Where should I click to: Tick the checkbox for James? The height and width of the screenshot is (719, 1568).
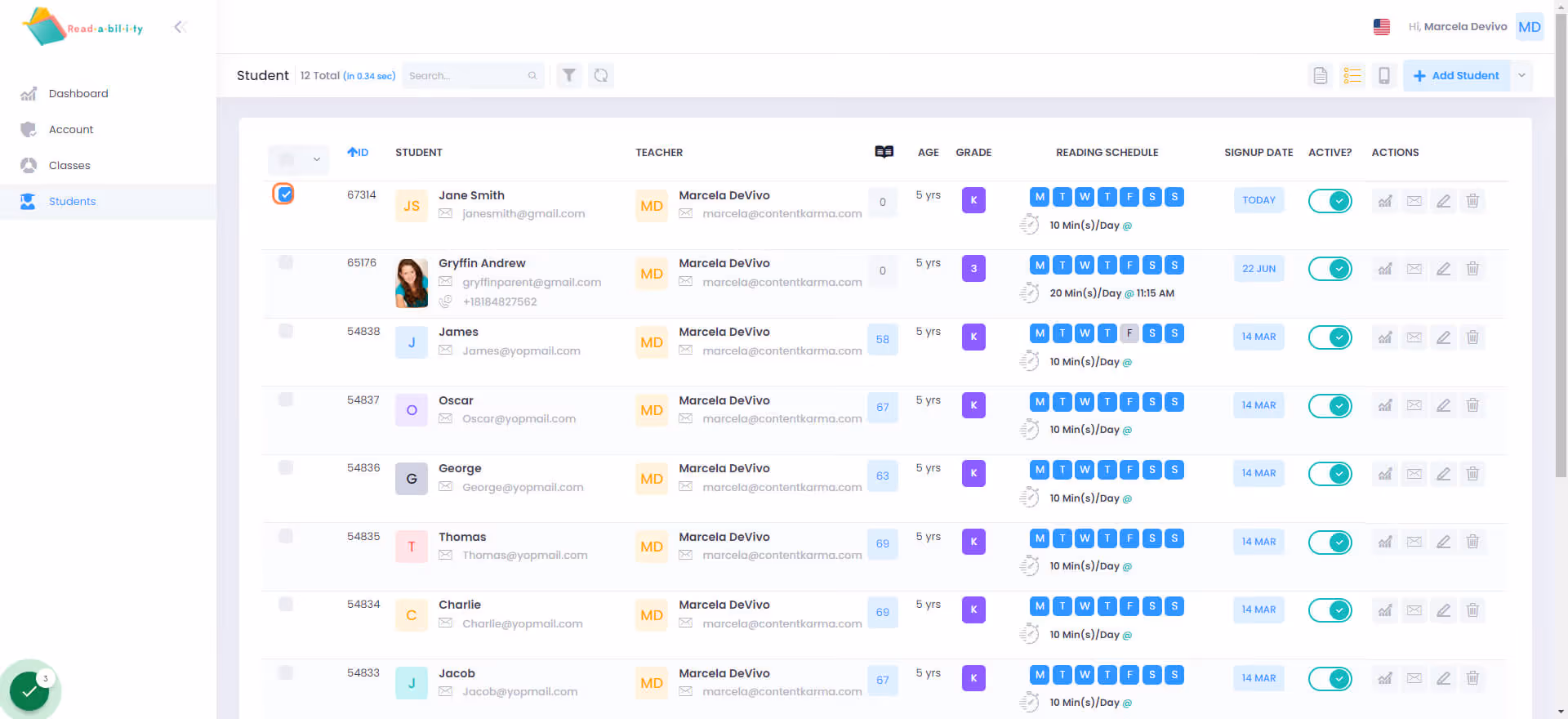286,331
